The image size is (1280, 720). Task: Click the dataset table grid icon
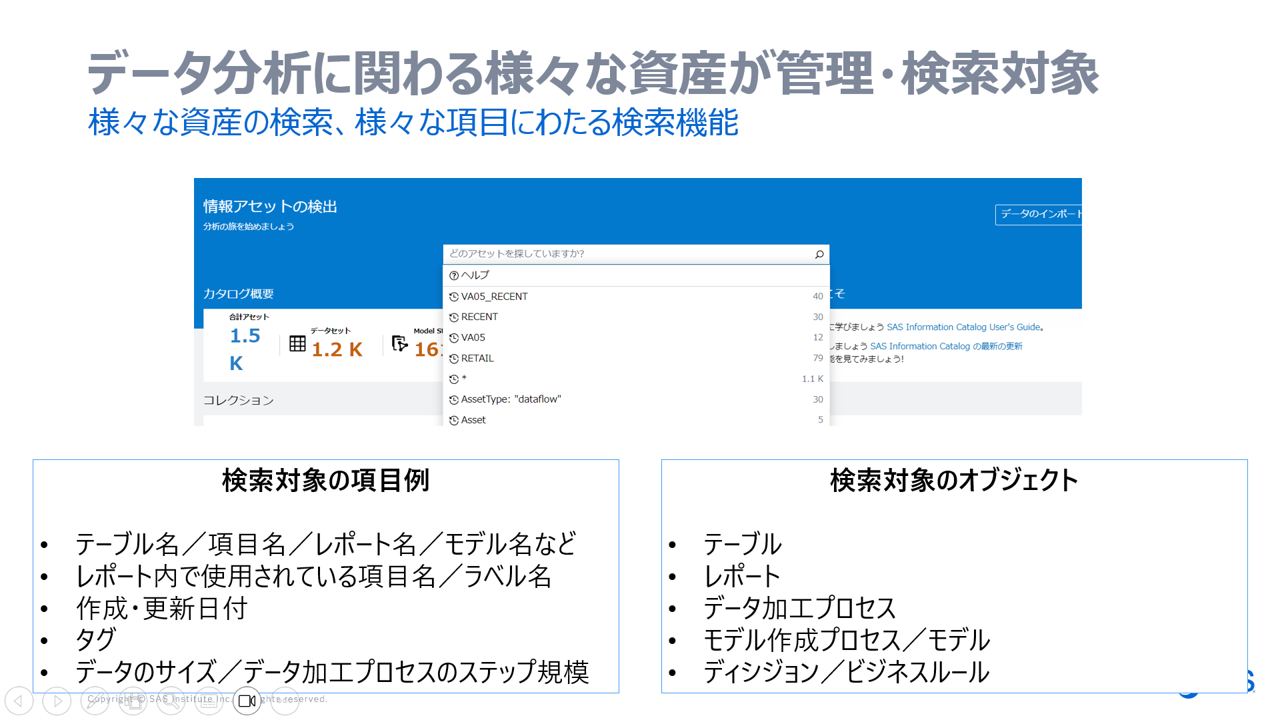point(297,344)
